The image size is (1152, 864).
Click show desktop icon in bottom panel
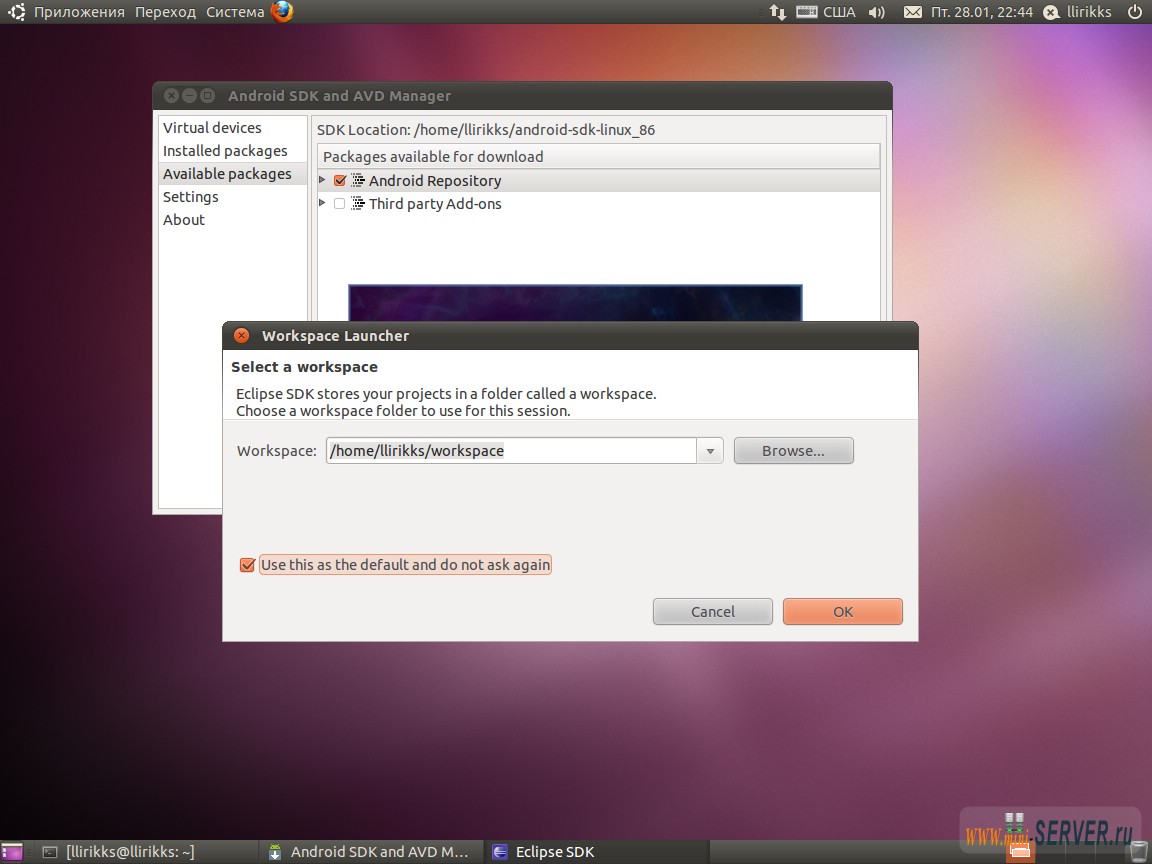click(12, 852)
